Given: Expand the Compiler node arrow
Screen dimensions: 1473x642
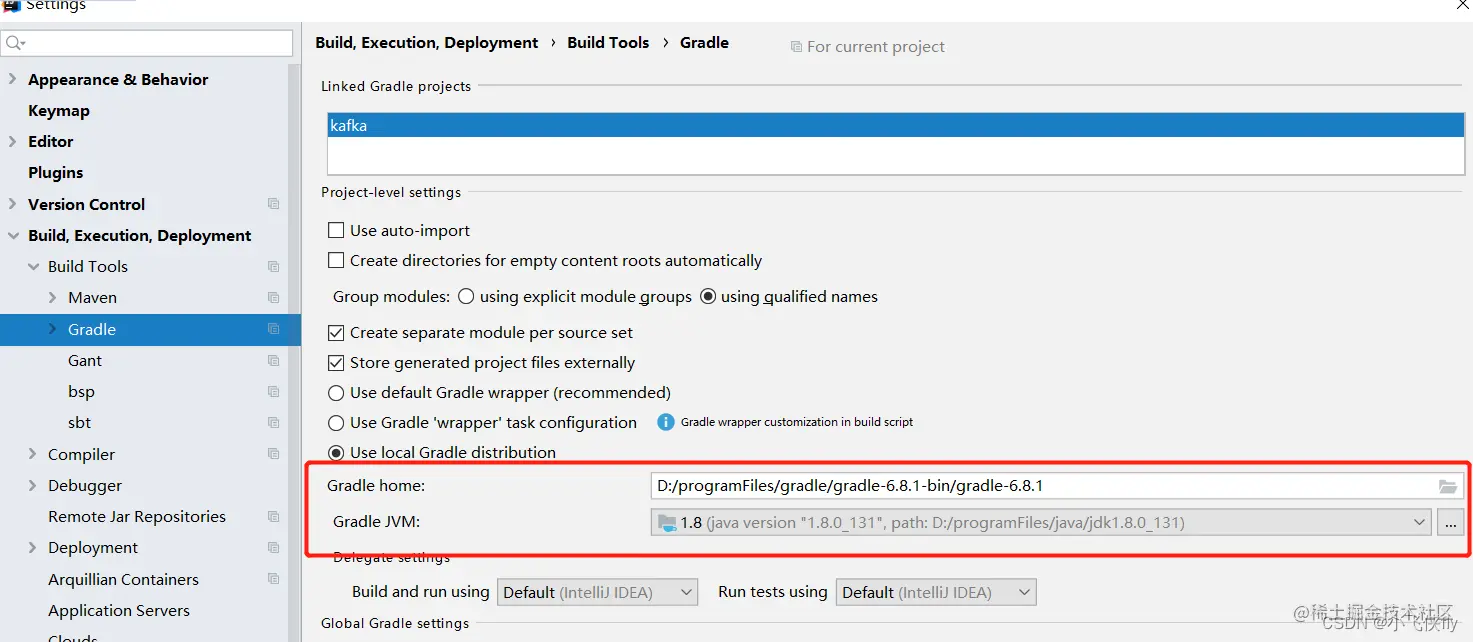Looking at the screenshot, I should click(33, 454).
